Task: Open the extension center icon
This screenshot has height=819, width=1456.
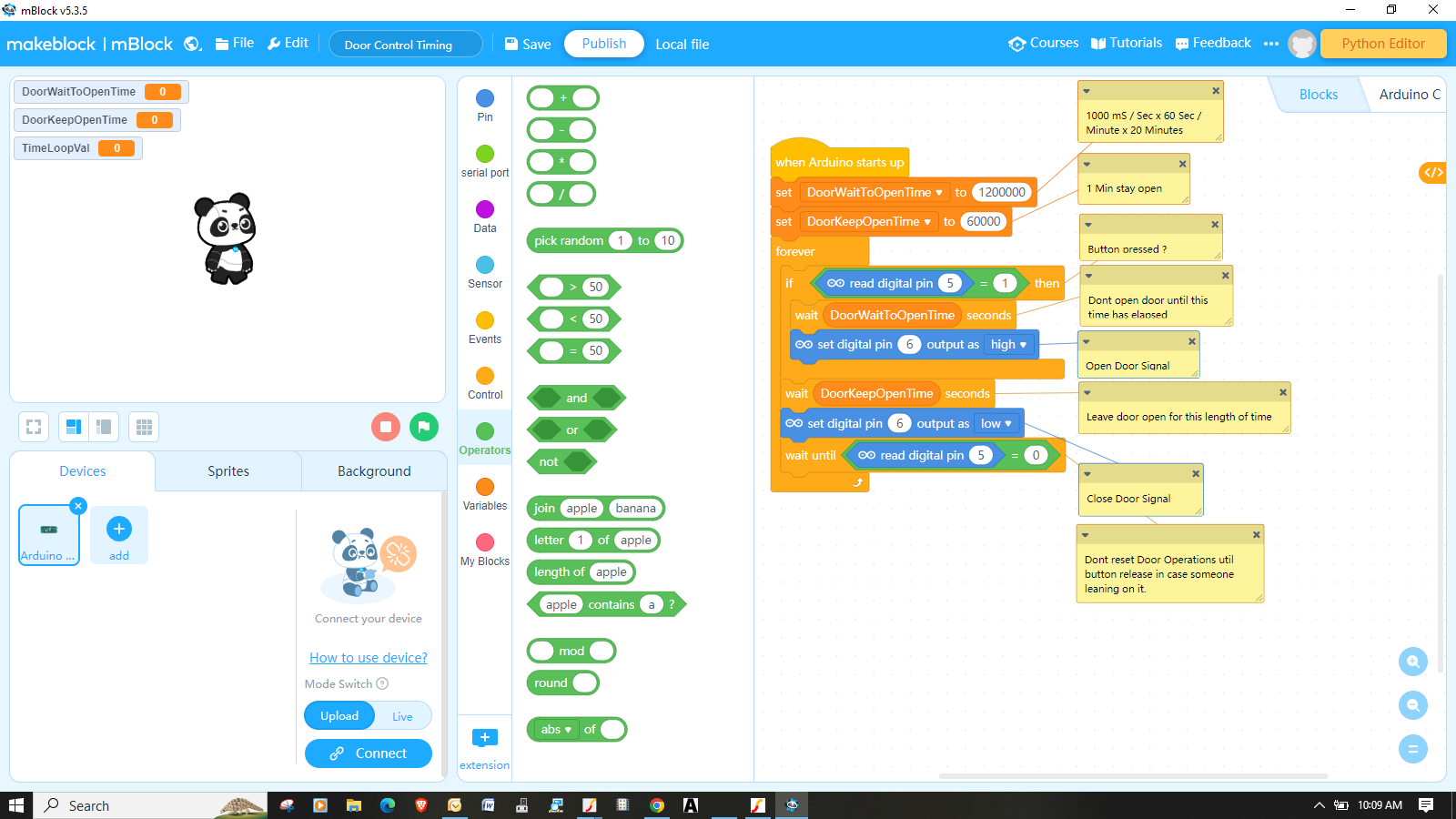Action: pos(485,738)
